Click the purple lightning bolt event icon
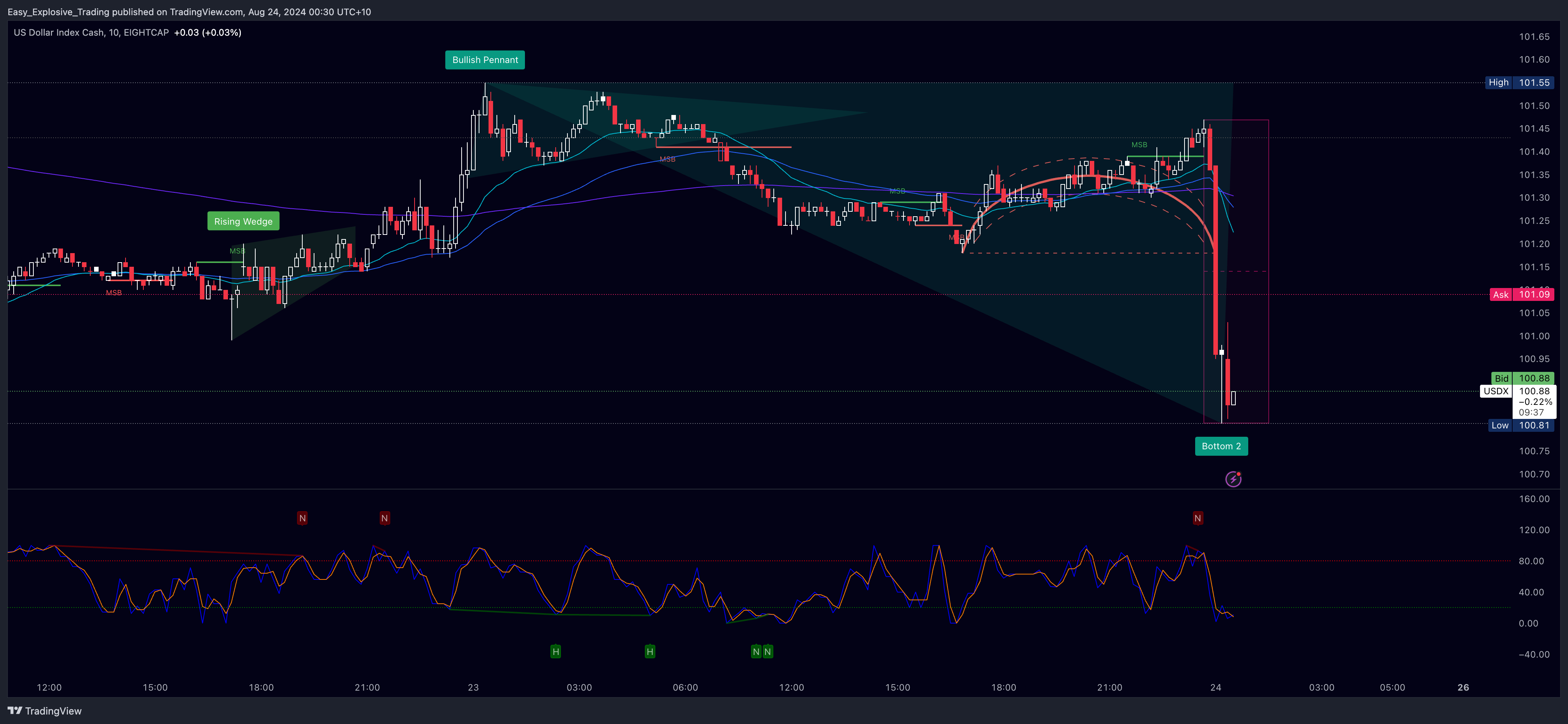Screen dimensions: 1568x724 tap(1233, 479)
